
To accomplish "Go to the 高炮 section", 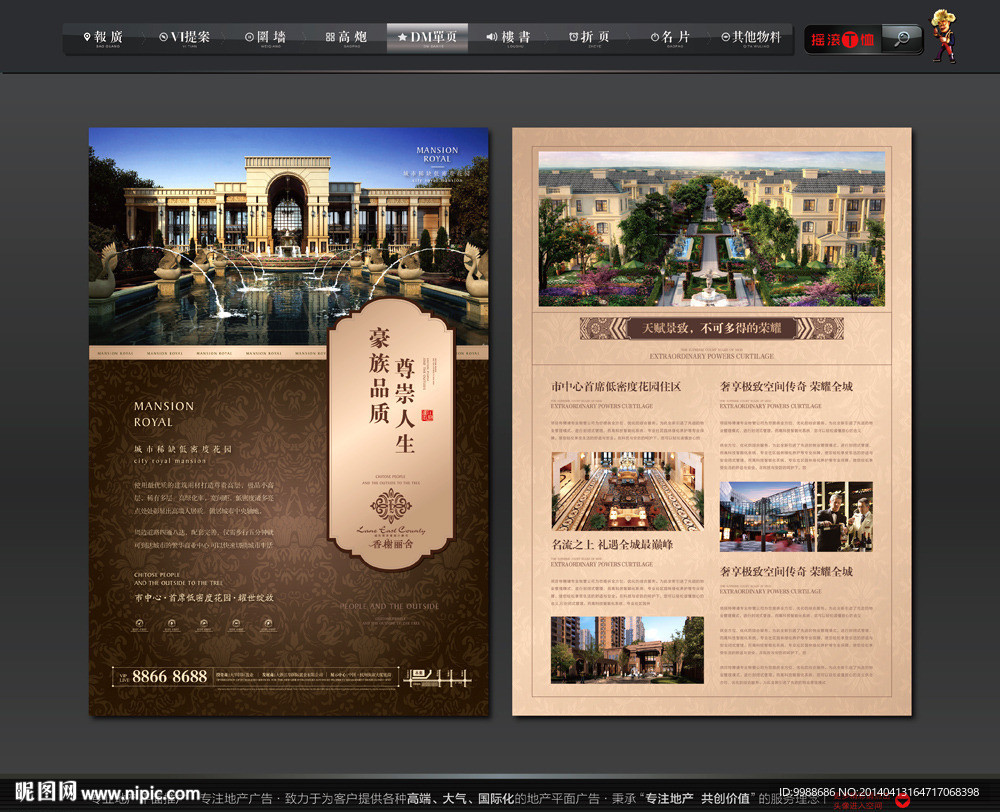I will [x=346, y=38].
